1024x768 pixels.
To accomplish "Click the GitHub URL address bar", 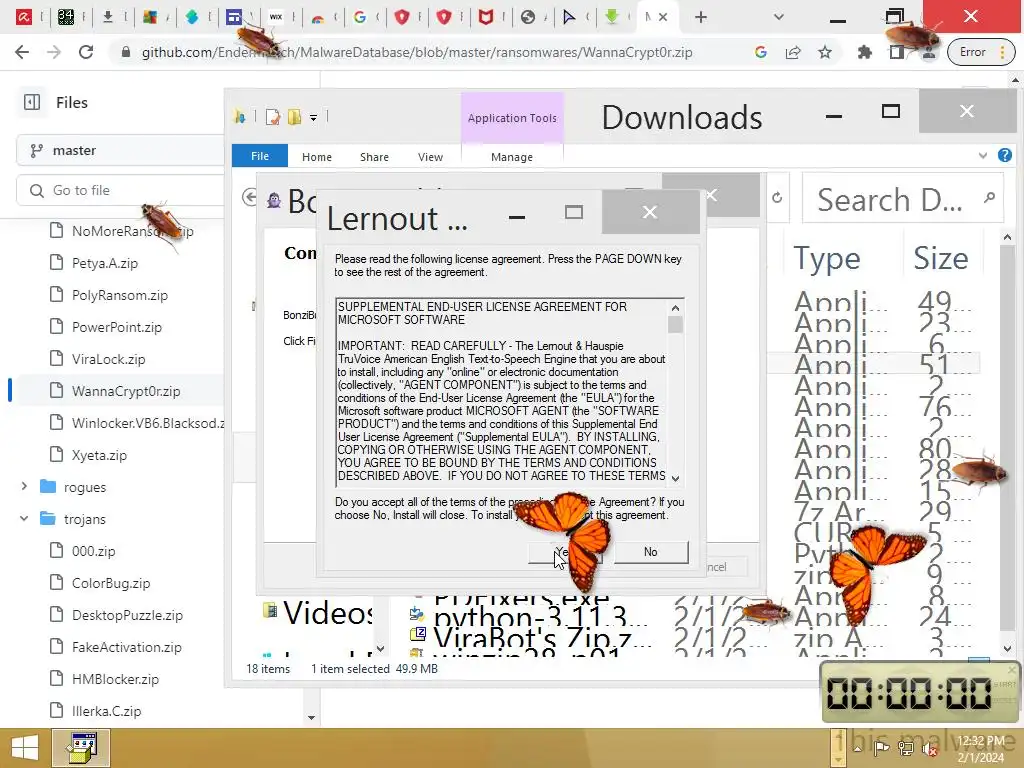I will pos(417,52).
